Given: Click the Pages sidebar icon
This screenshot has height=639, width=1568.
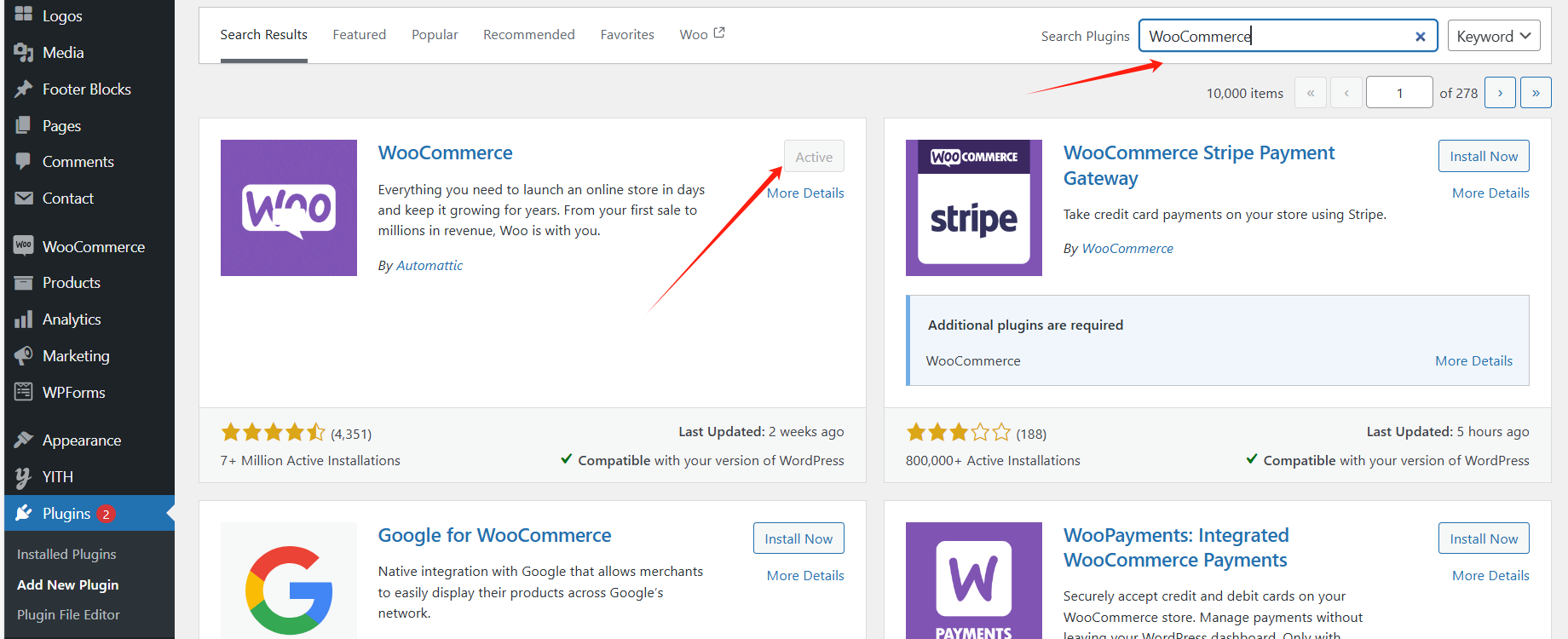Looking at the screenshot, I should (x=24, y=125).
